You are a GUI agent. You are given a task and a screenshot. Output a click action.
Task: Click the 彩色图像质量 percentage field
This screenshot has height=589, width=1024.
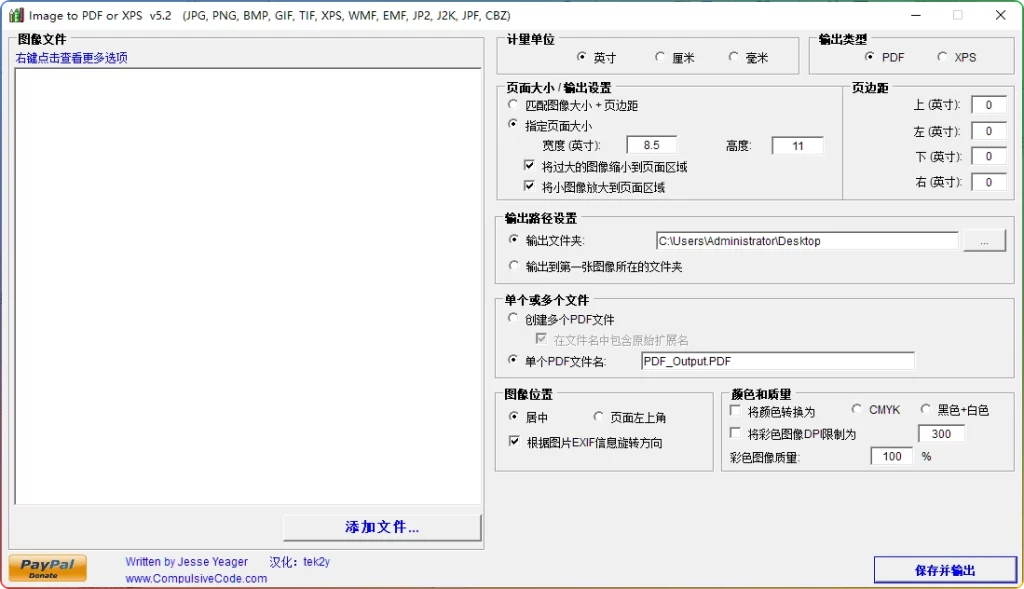point(890,456)
